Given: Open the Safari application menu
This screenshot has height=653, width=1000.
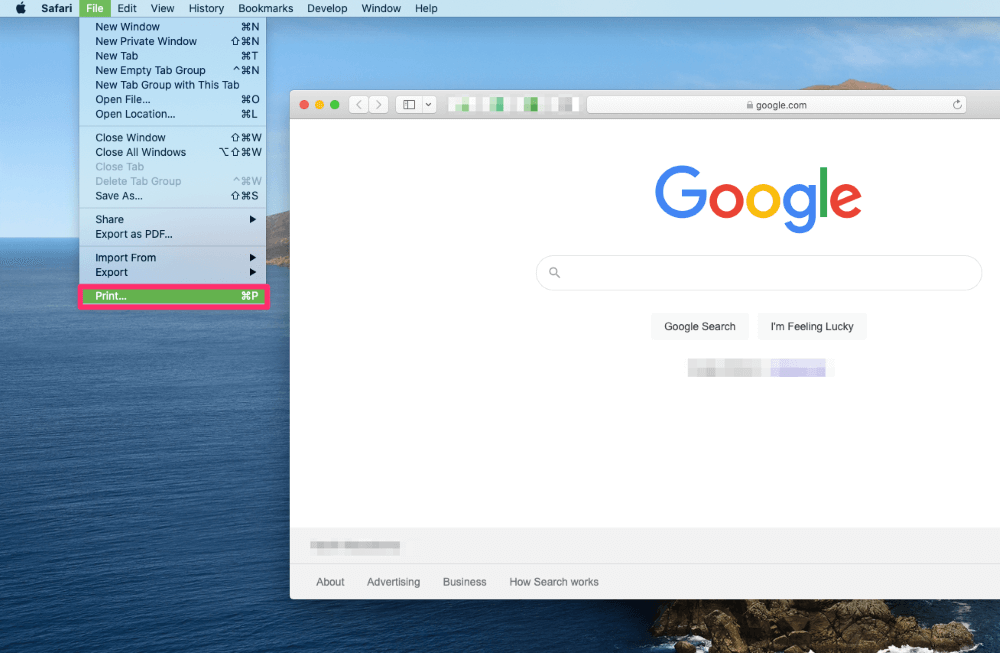Looking at the screenshot, I should pos(57,8).
